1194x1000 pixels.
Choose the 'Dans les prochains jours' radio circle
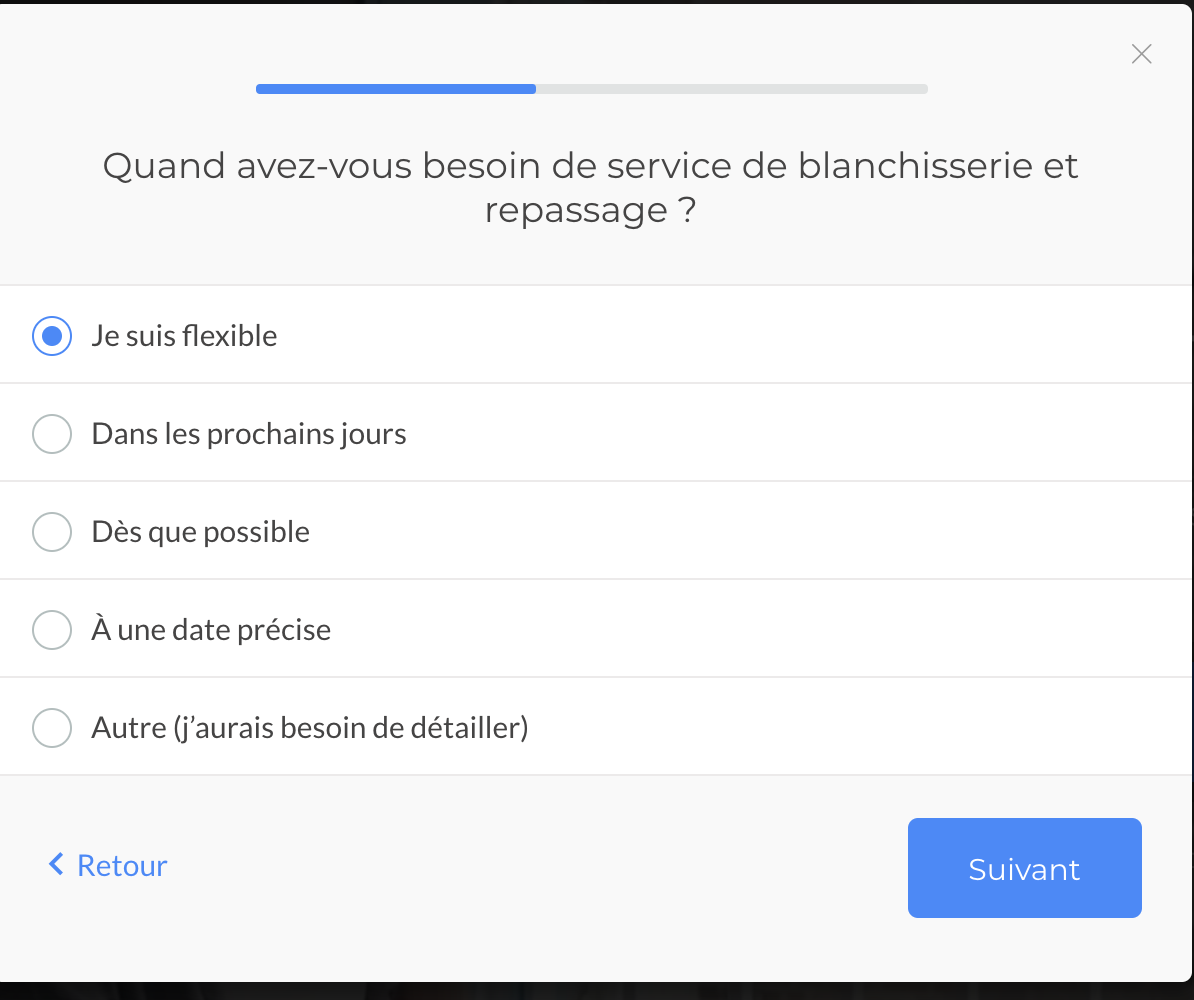coord(52,434)
